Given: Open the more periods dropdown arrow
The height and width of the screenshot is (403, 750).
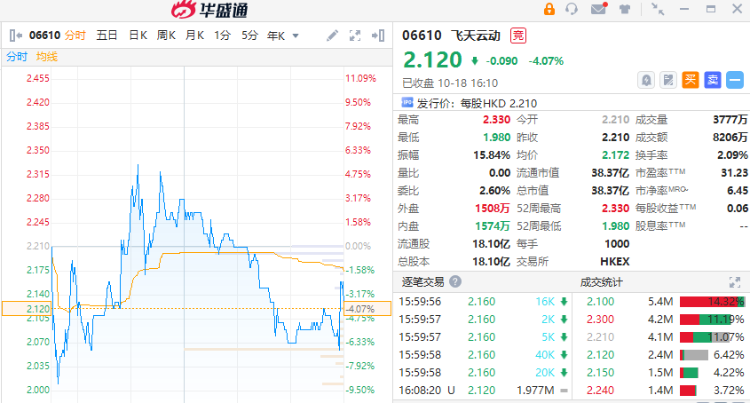Looking at the screenshot, I should tap(296, 36).
